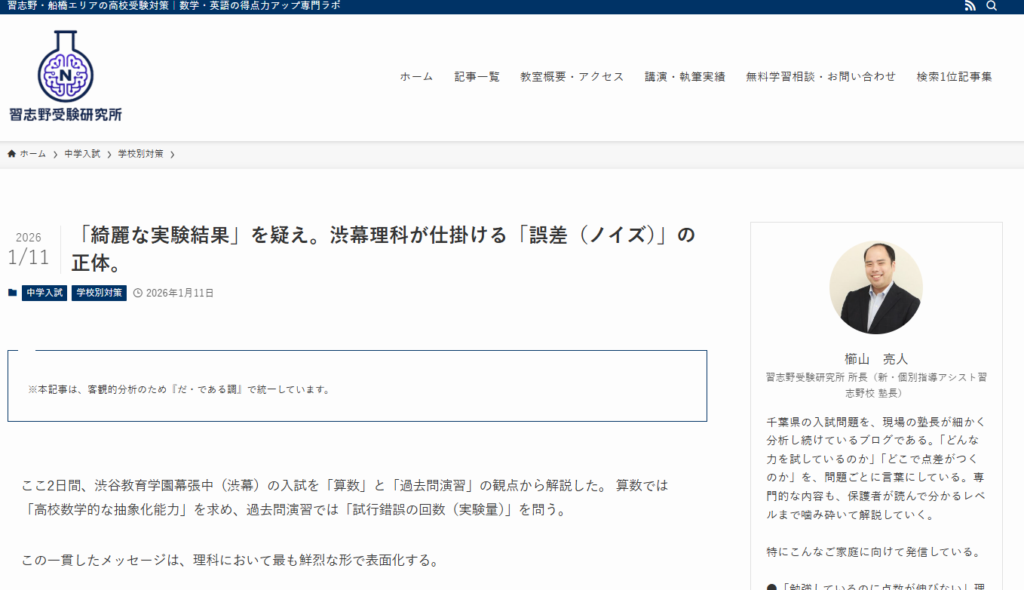
Task: Click the author profile photo
Action: click(875, 287)
